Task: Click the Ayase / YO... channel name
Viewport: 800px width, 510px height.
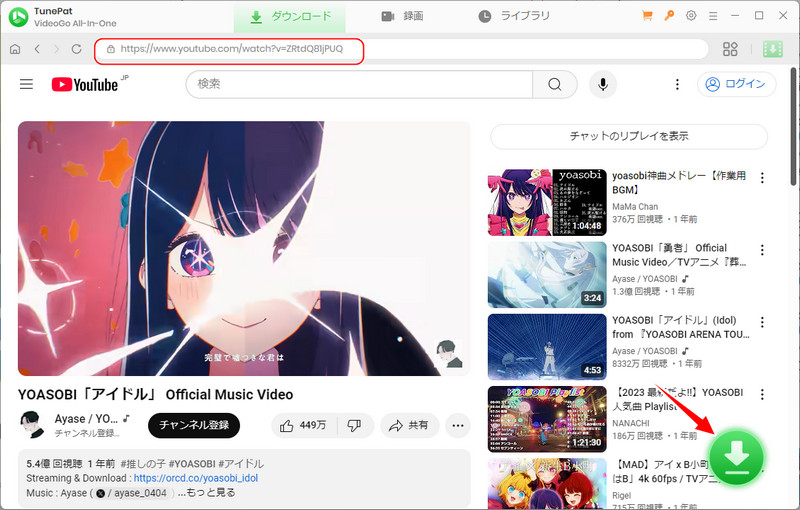Action: pos(86,419)
